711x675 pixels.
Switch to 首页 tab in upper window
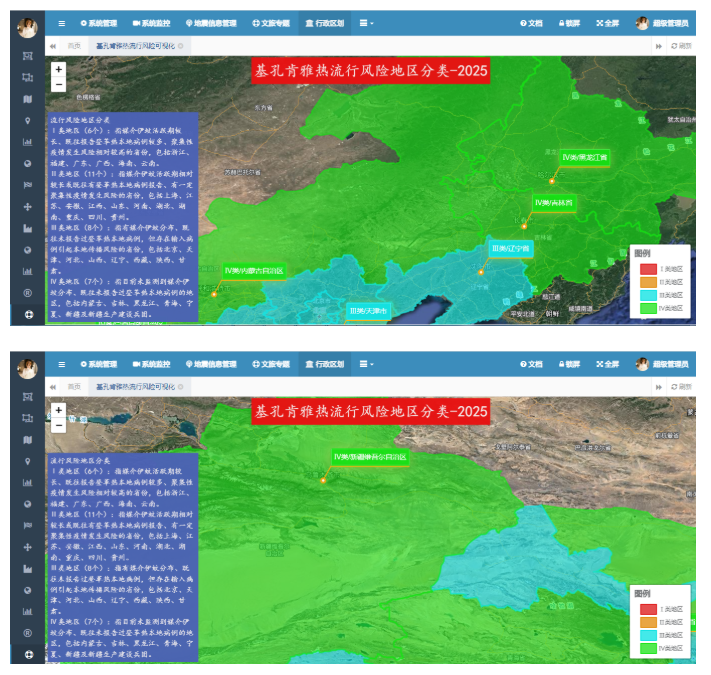[74, 46]
